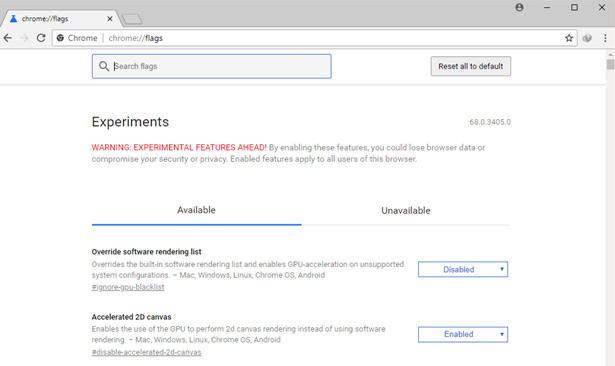The image size is (615, 366).
Task: Open a new tab
Action: click(132, 19)
